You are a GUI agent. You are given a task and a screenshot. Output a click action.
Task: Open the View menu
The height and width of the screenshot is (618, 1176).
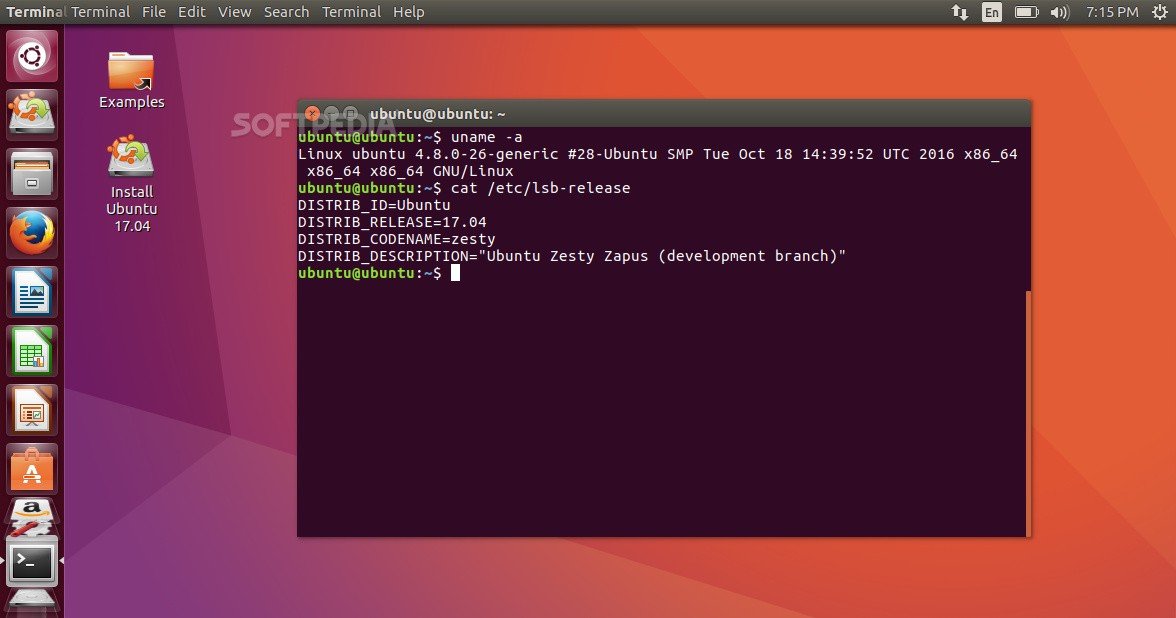[x=235, y=12]
